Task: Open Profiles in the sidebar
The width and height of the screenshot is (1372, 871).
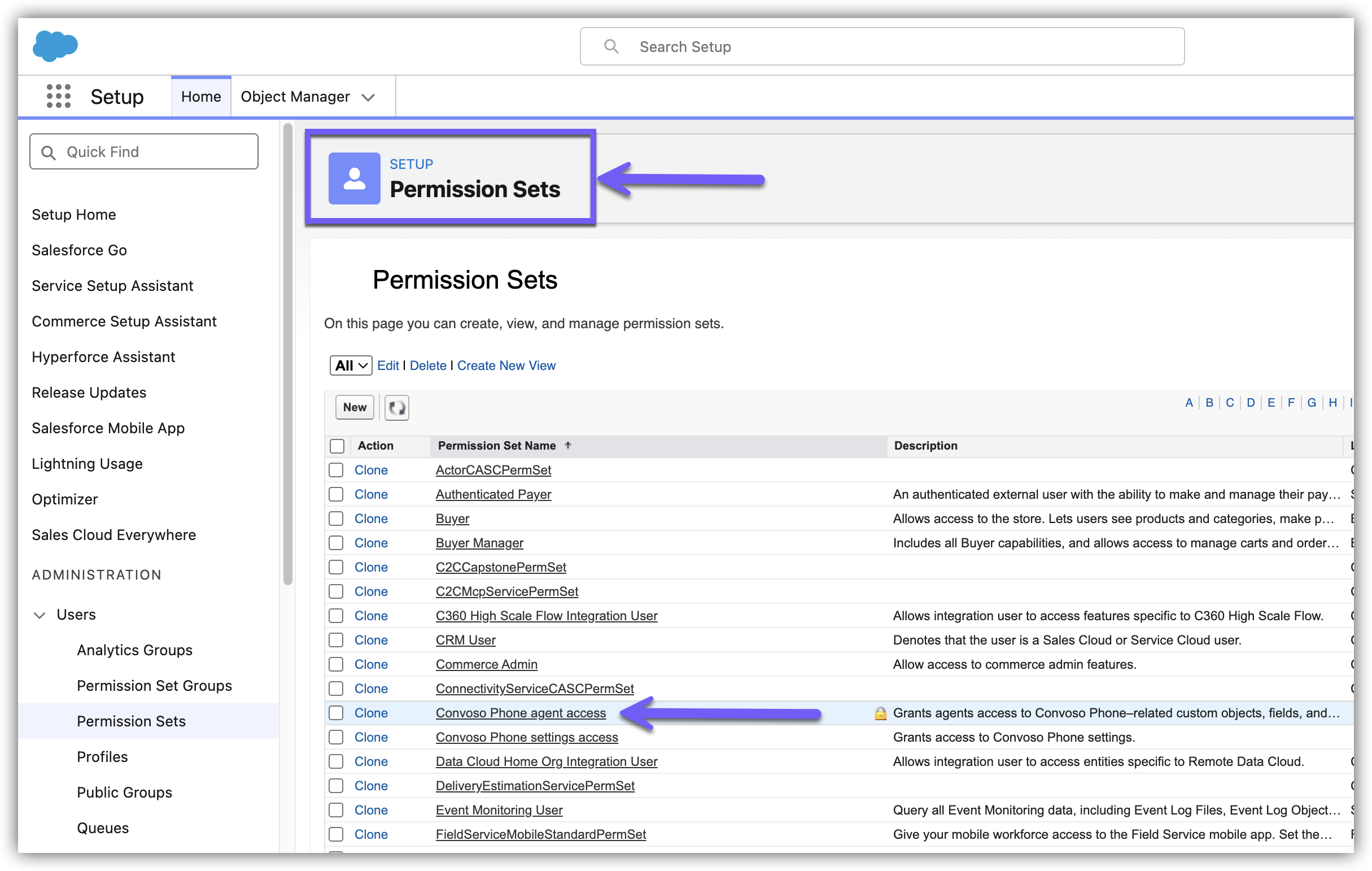Action: (x=103, y=757)
